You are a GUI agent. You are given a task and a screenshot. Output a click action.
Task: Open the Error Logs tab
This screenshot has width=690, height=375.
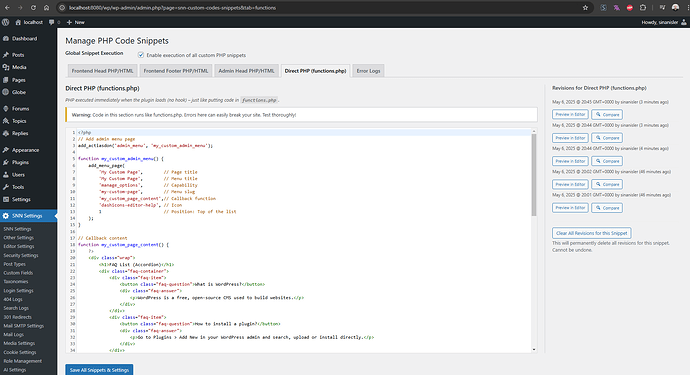click(368, 71)
